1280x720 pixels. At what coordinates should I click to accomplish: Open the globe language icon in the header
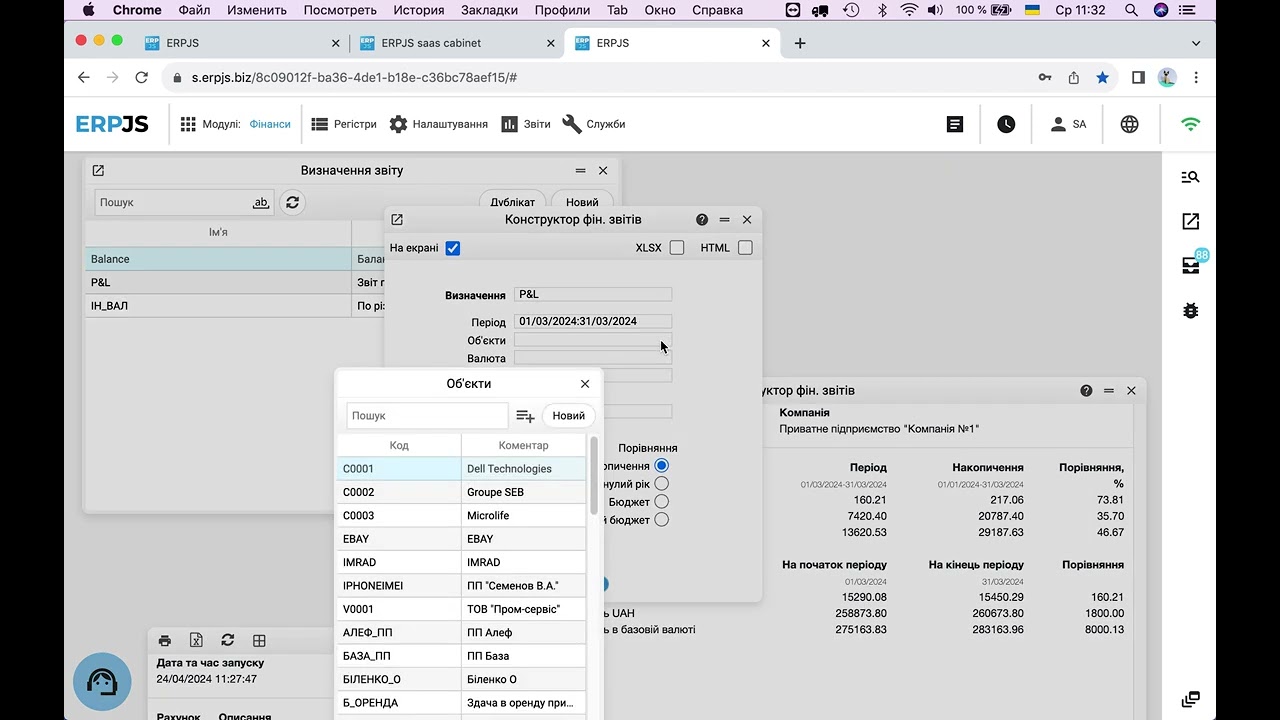[1129, 124]
